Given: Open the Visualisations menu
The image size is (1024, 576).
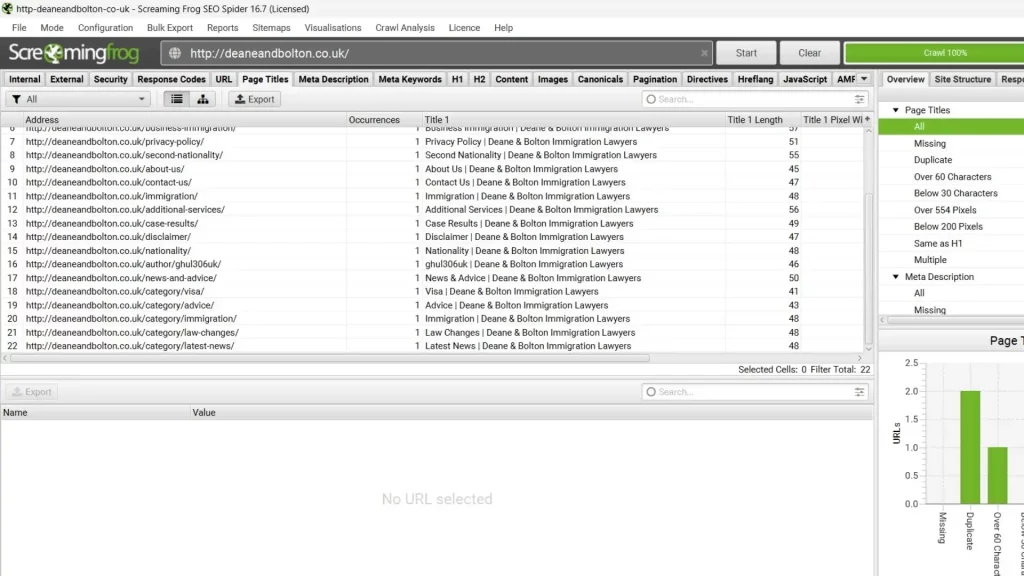Looking at the screenshot, I should pyautogui.click(x=332, y=27).
